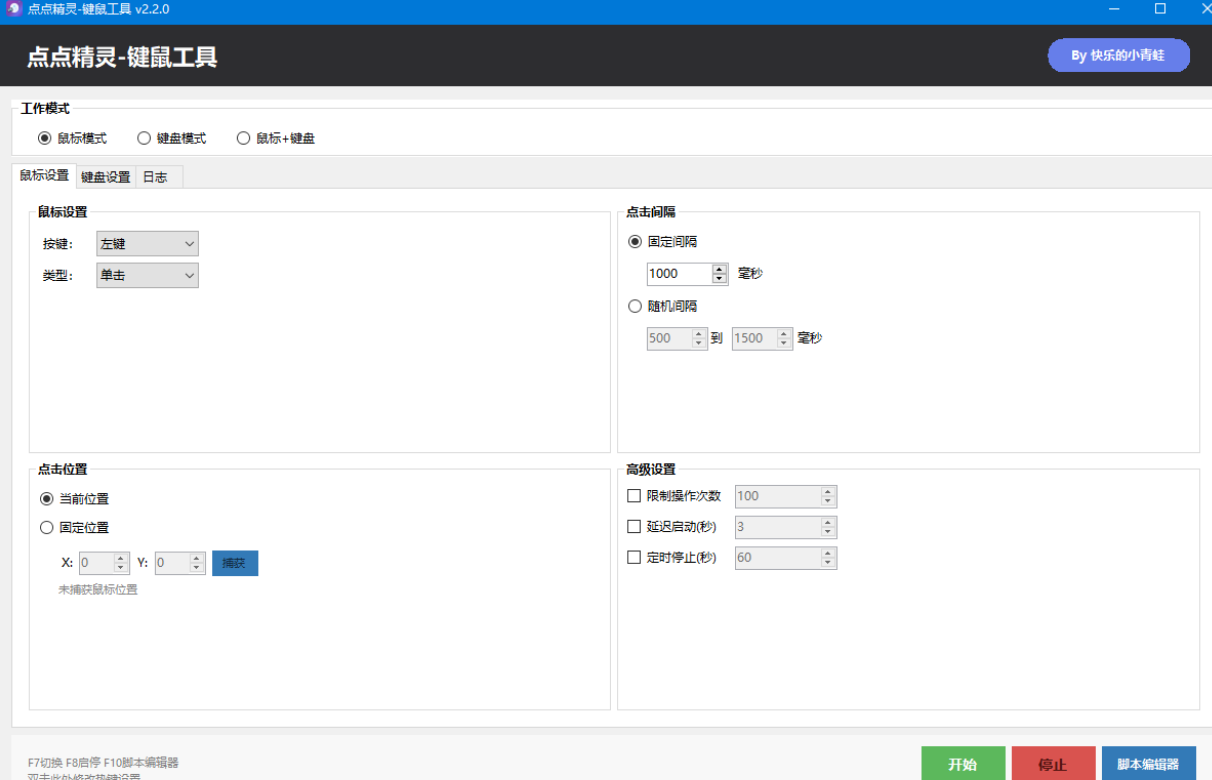Switch to 键盘设置 tab
The image size is (1212, 780).
tap(105, 177)
